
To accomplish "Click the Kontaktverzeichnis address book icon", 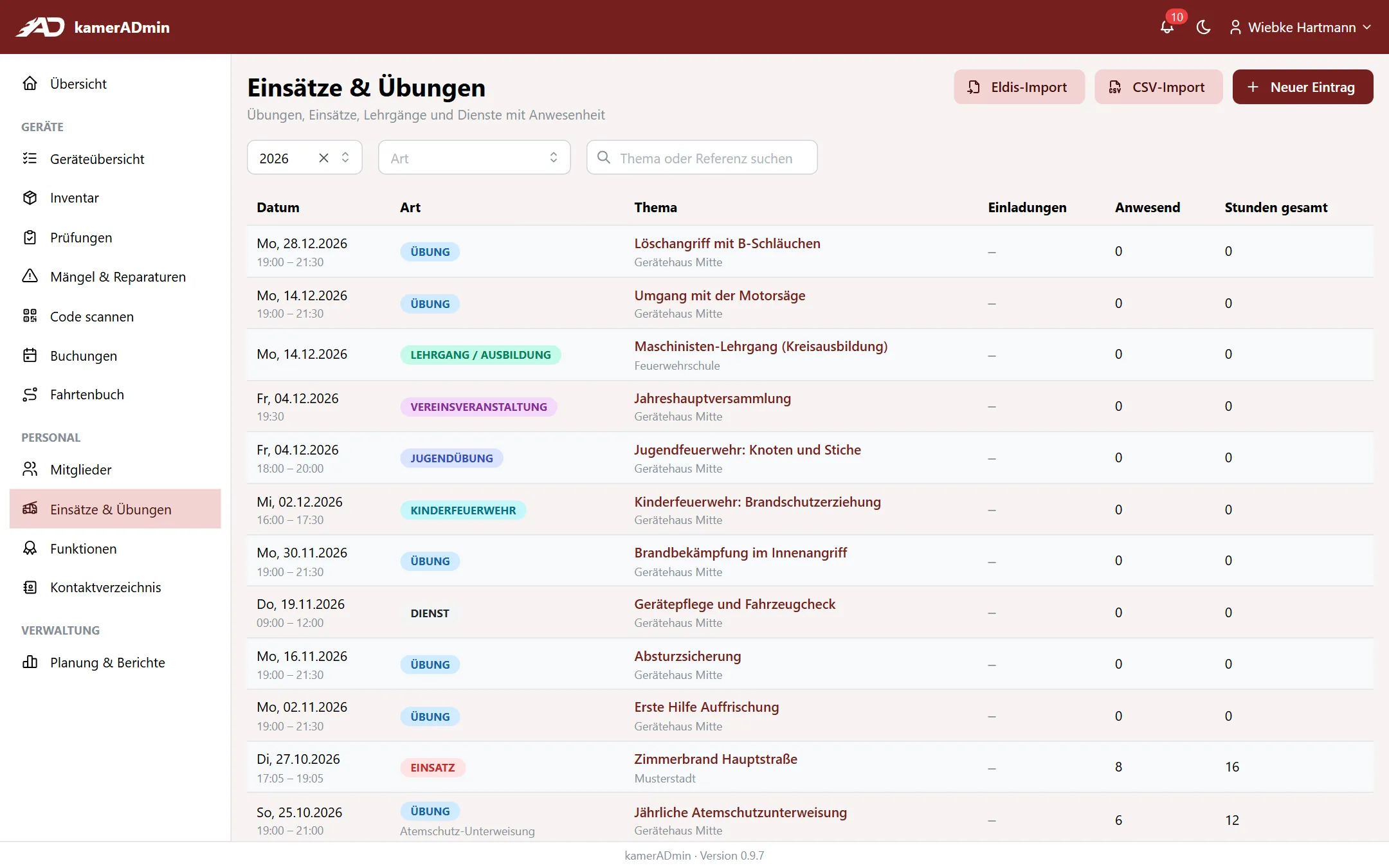I will pos(30,587).
